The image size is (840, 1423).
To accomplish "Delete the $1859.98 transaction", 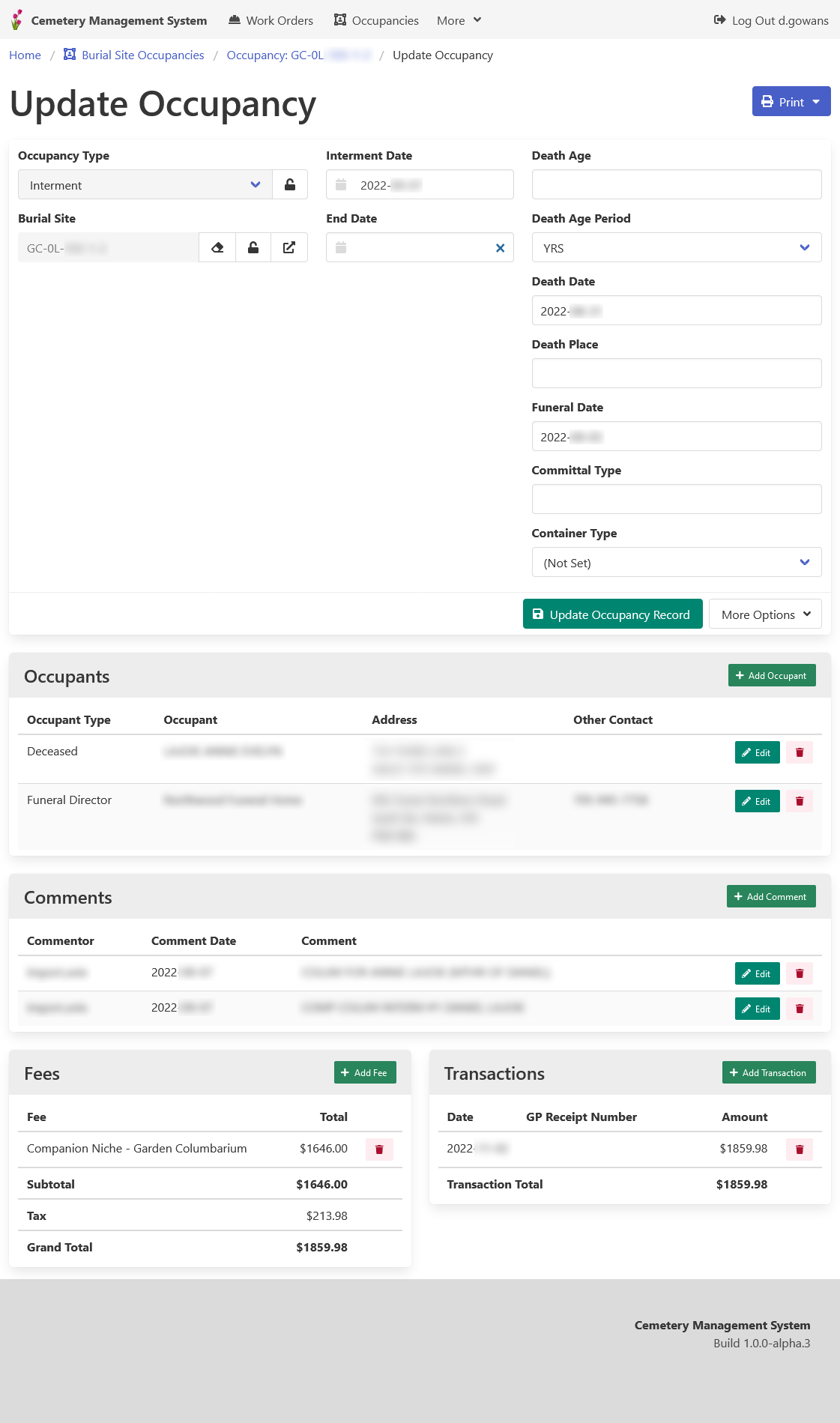I will pos(800,1149).
